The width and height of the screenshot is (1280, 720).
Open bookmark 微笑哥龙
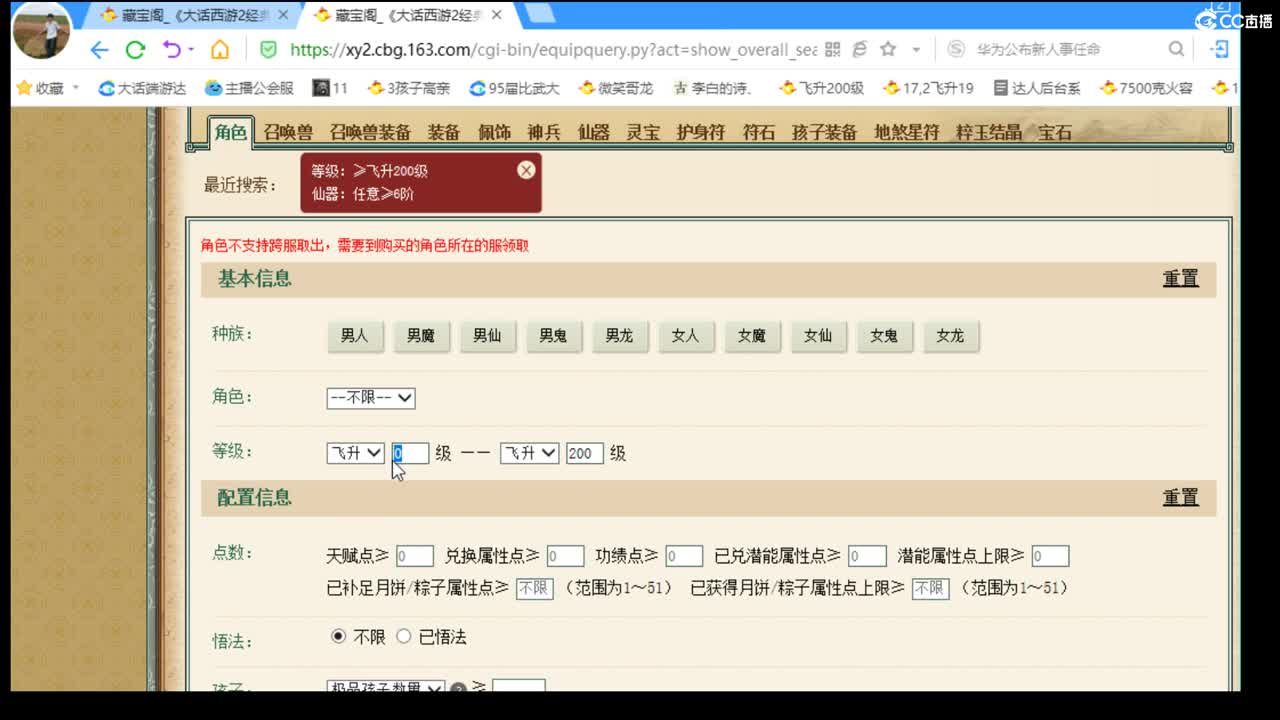point(616,88)
